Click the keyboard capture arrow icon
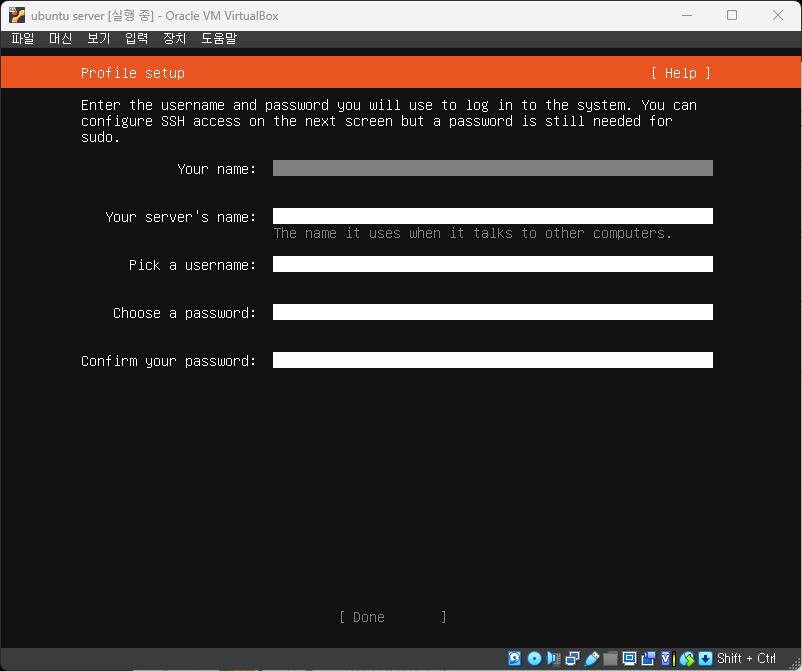The image size is (802, 671). pyautogui.click(x=705, y=658)
